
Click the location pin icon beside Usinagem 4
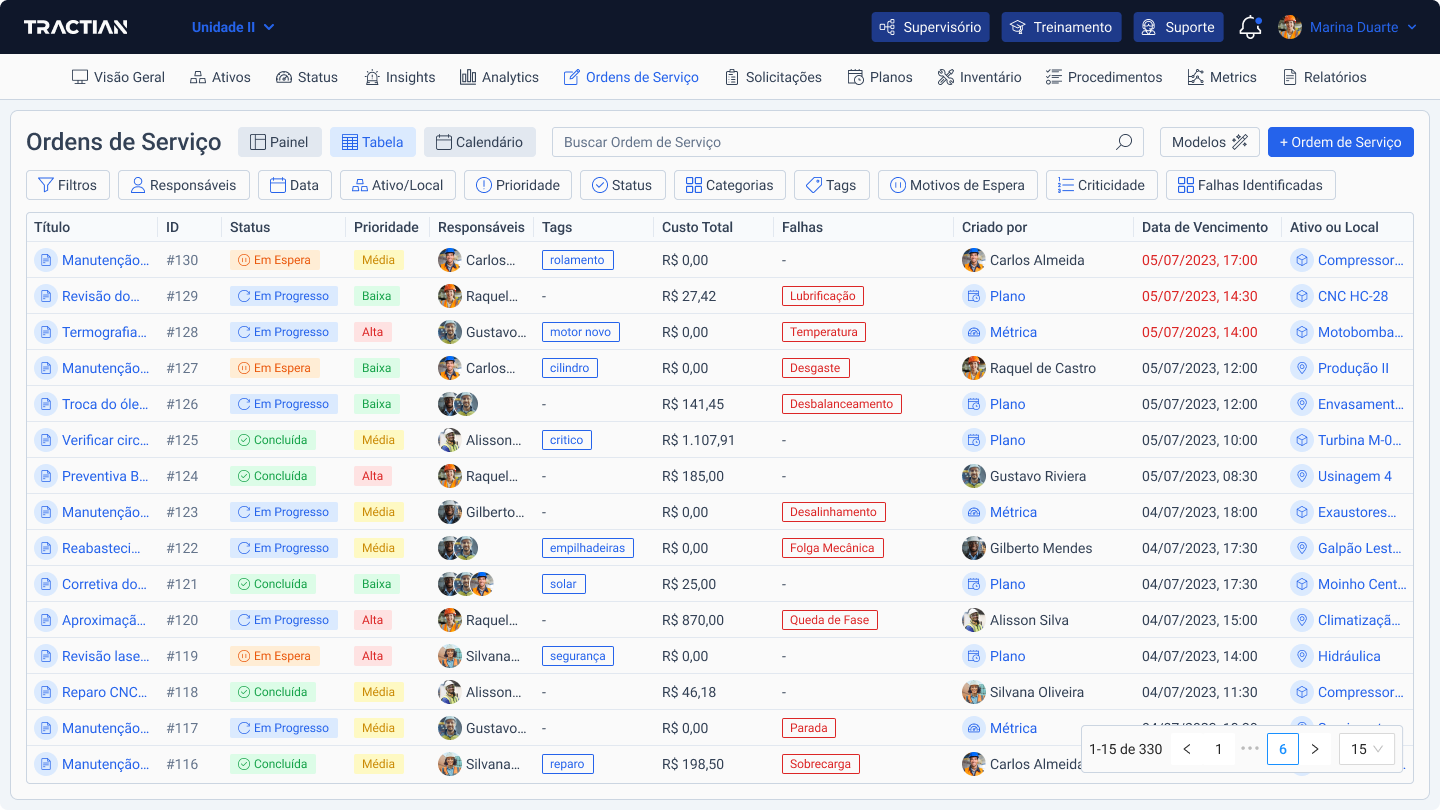(x=1301, y=476)
